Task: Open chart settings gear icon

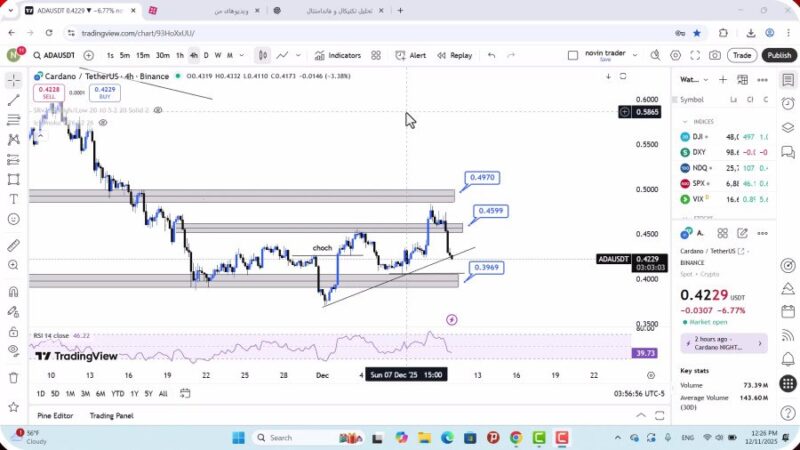Action: (x=676, y=56)
